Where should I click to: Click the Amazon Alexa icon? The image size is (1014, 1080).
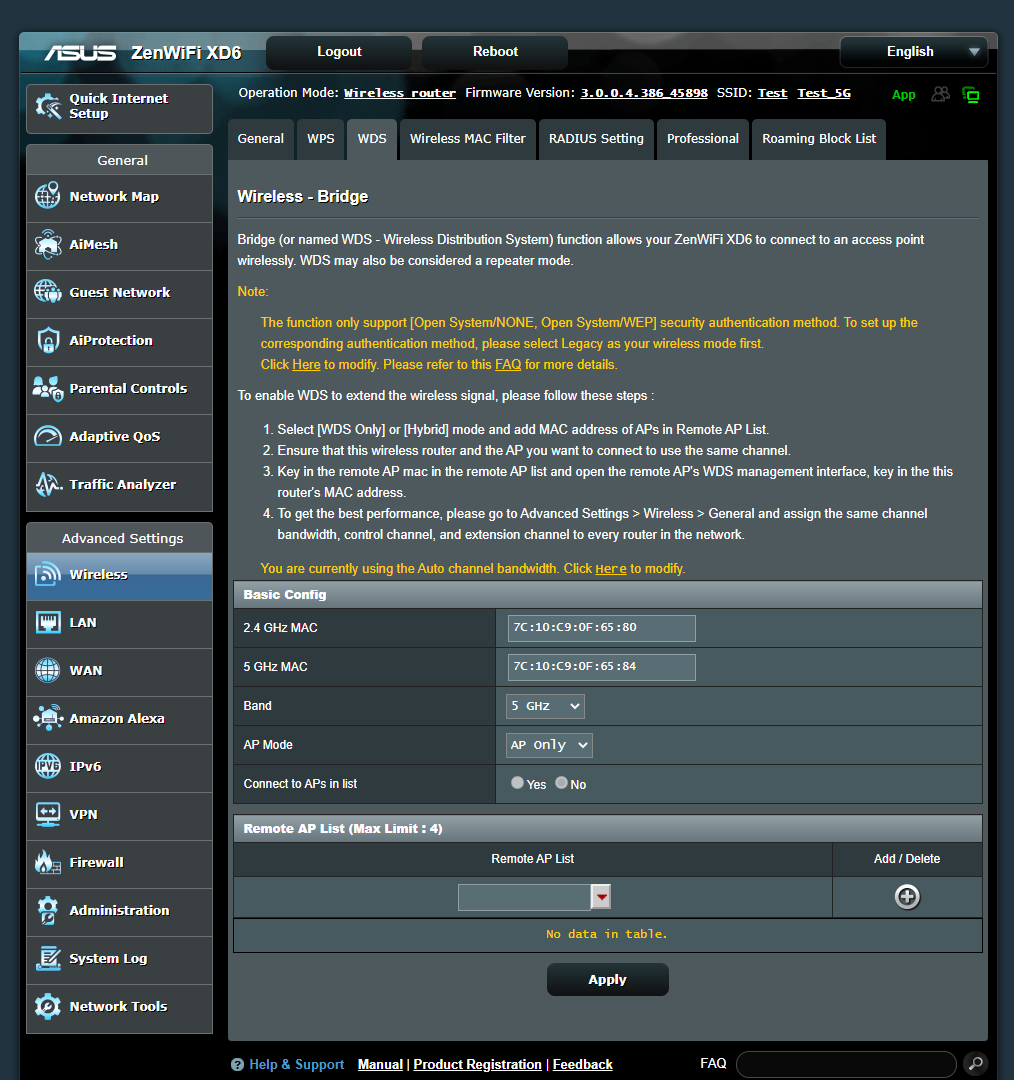(x=48, y=718)
